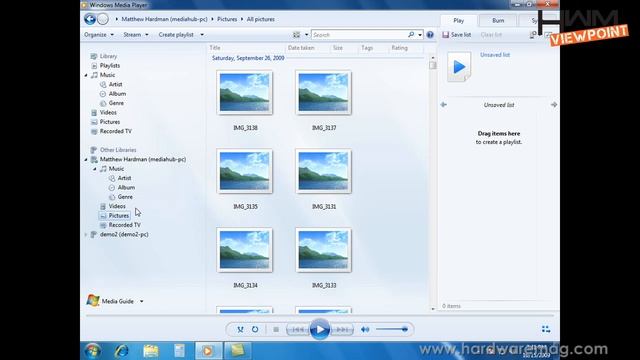Select Album under Matthew Hardman Music
The height and width of the screenshot is (360, 640).
point(126,188)
